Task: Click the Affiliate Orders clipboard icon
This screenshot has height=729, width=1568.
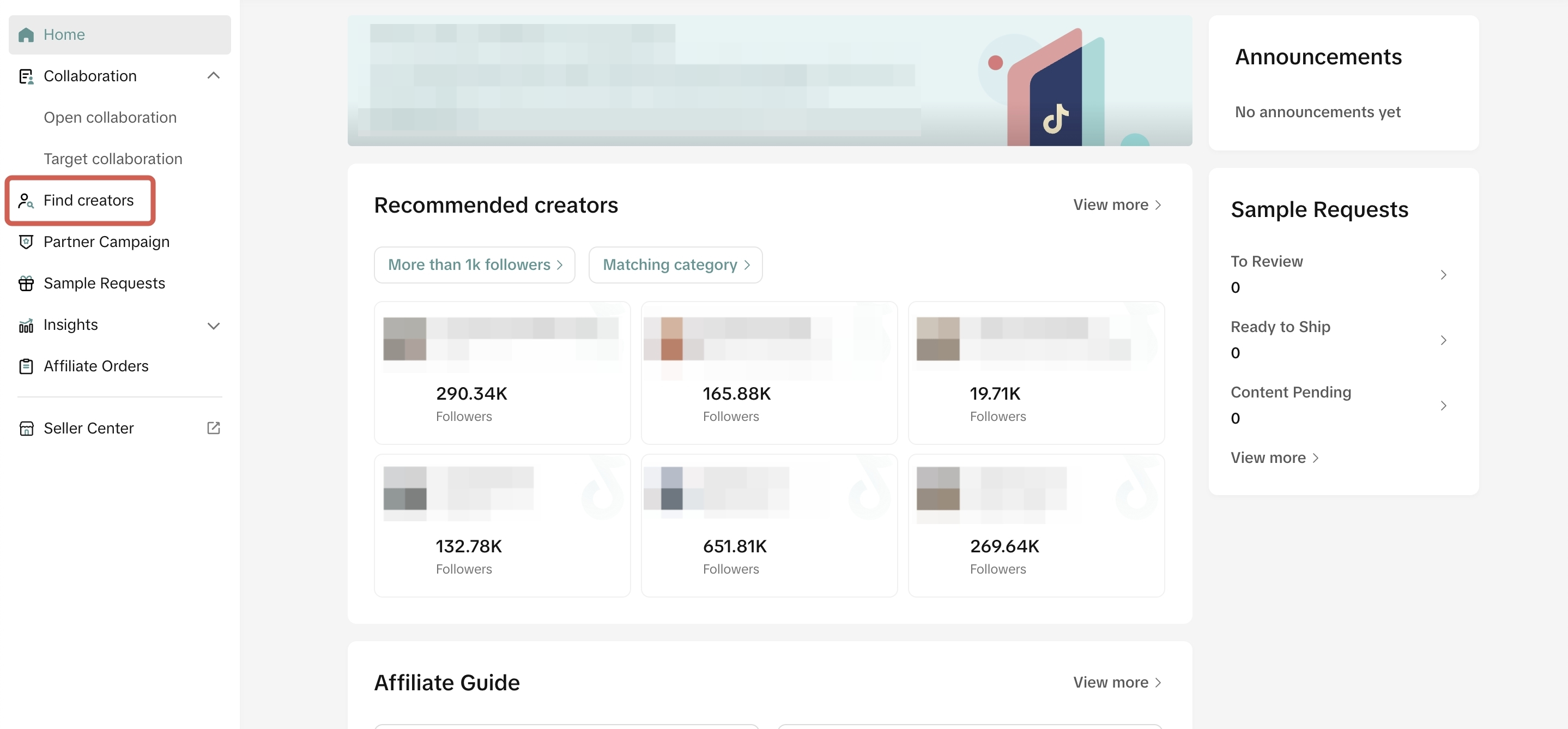Action: [x=26, y=366]
